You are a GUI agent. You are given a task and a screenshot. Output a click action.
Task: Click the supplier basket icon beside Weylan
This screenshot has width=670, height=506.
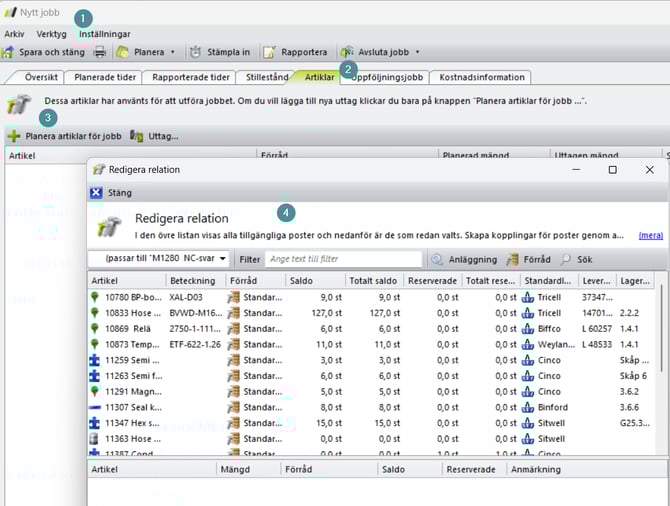(x=528, y=344)
